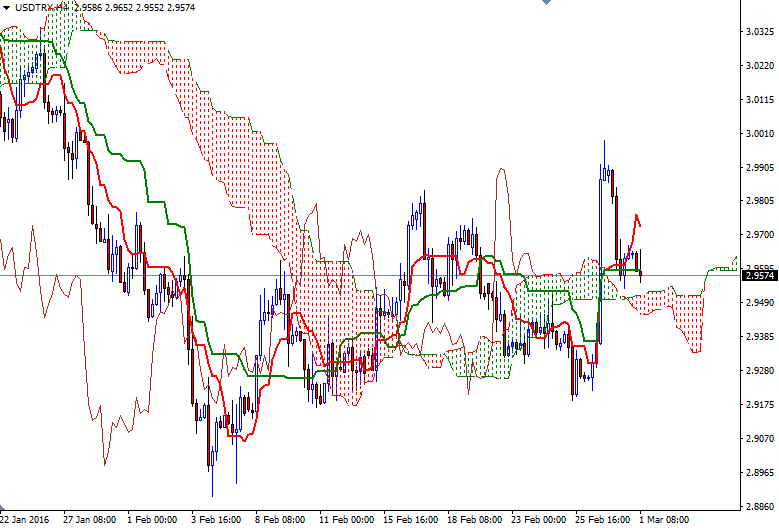Click the 2.9905 price axis label

(x=760, y=167)
